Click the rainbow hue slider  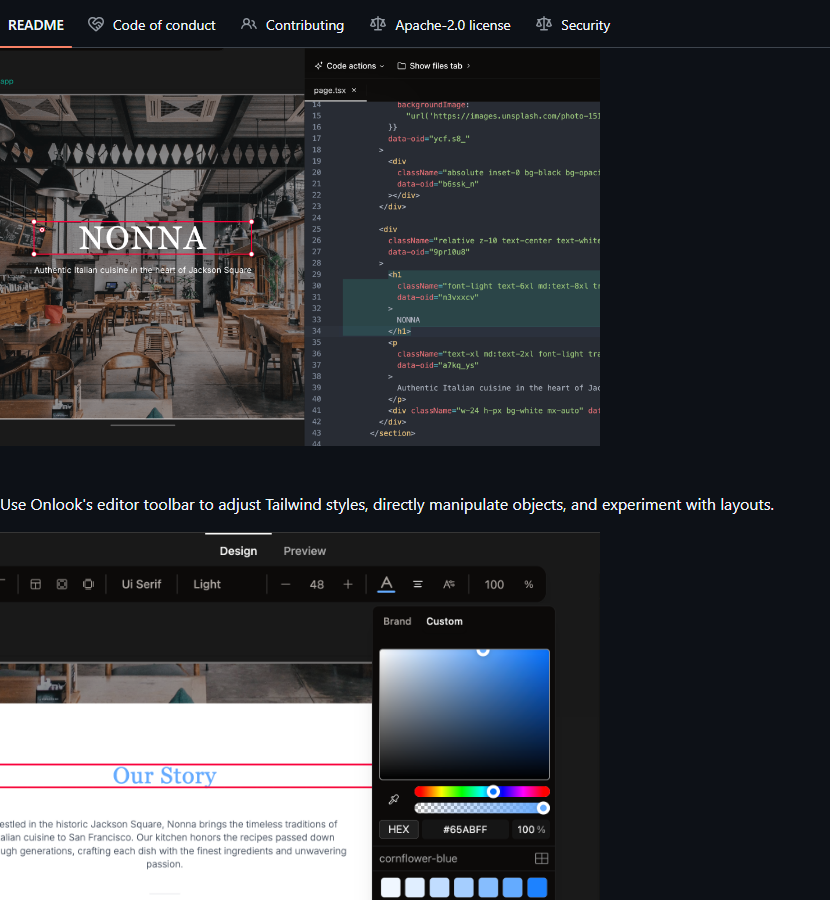(x=482, y=792)
